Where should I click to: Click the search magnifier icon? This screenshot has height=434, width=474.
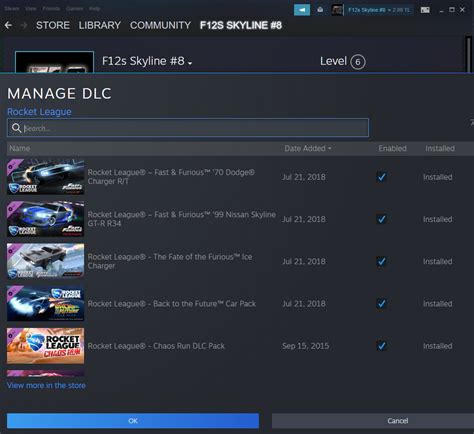tap(16, 128)
